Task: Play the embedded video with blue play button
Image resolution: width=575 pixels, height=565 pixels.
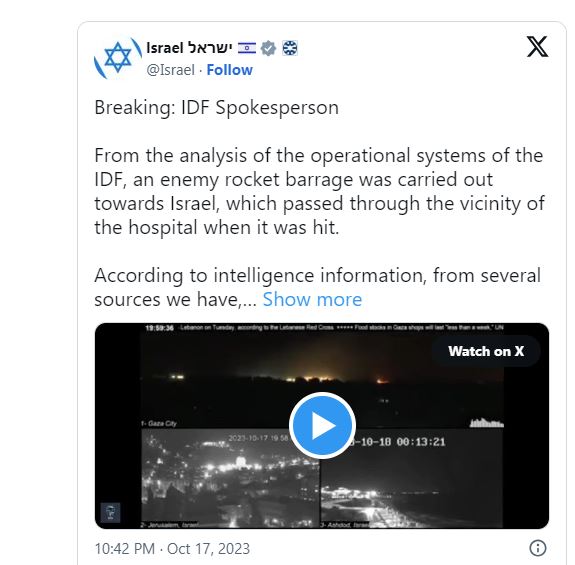Action: [322, 425]
